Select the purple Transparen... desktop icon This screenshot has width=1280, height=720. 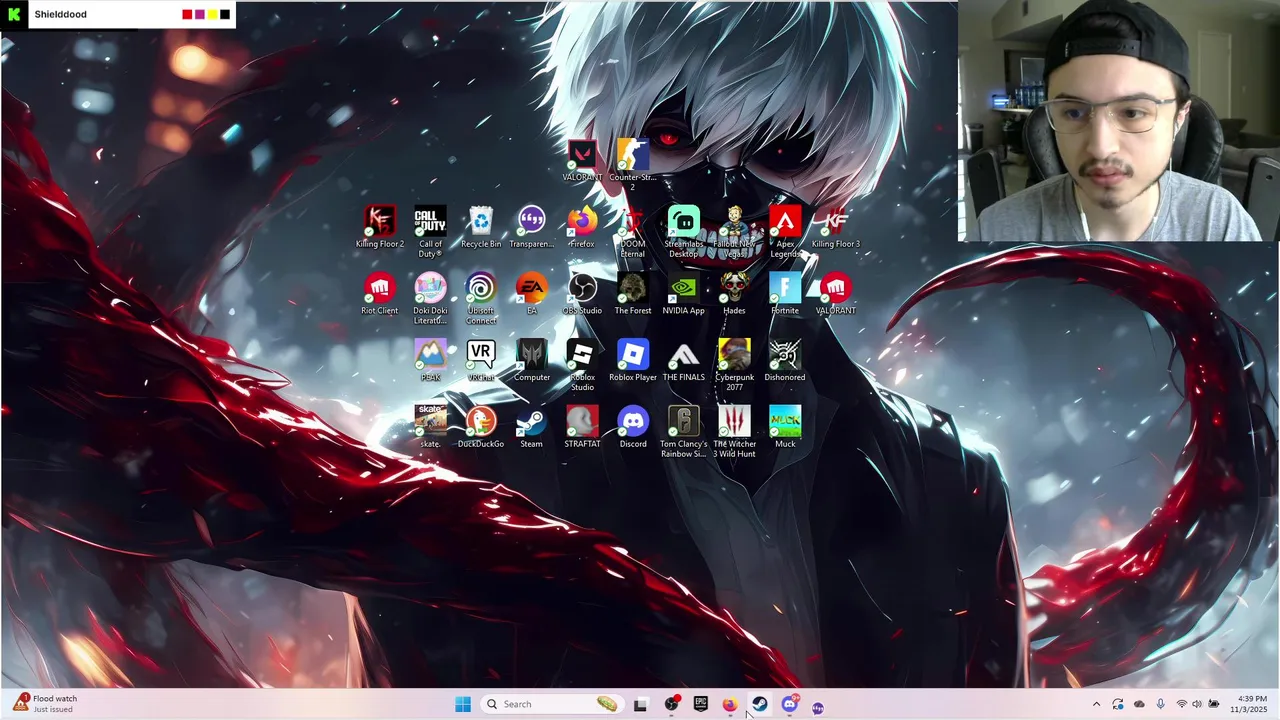531,228
